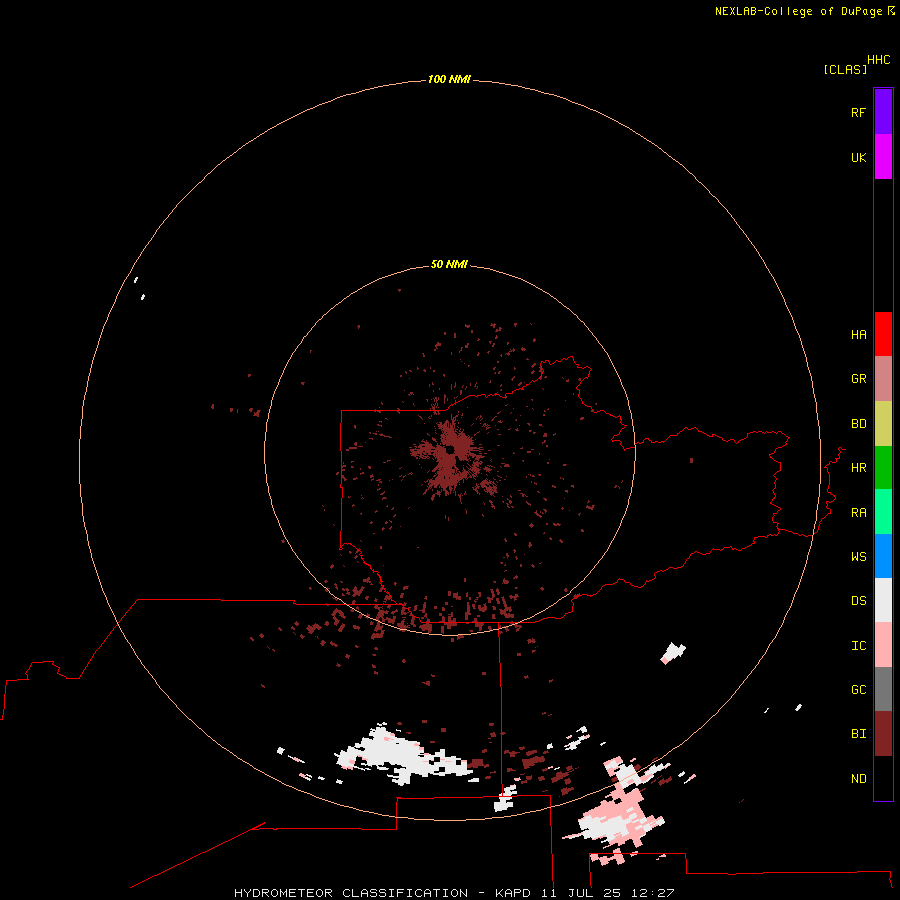The height and width of the screenshot is (900, 900).
Task: Click the DS white legend swatch
Action: pos(883,600)
